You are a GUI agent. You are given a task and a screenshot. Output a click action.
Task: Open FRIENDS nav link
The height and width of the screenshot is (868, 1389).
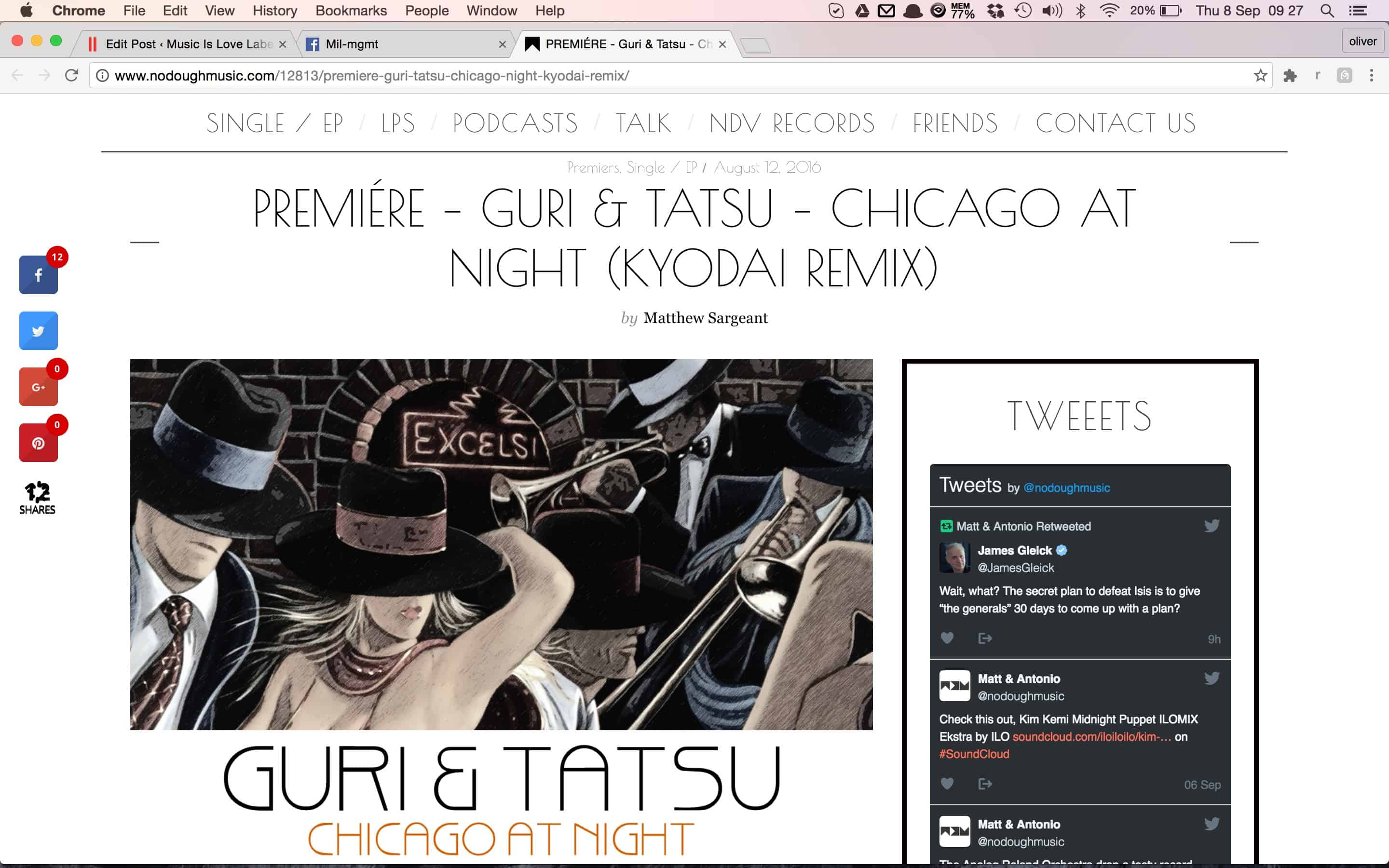click(x=955, y=123)
